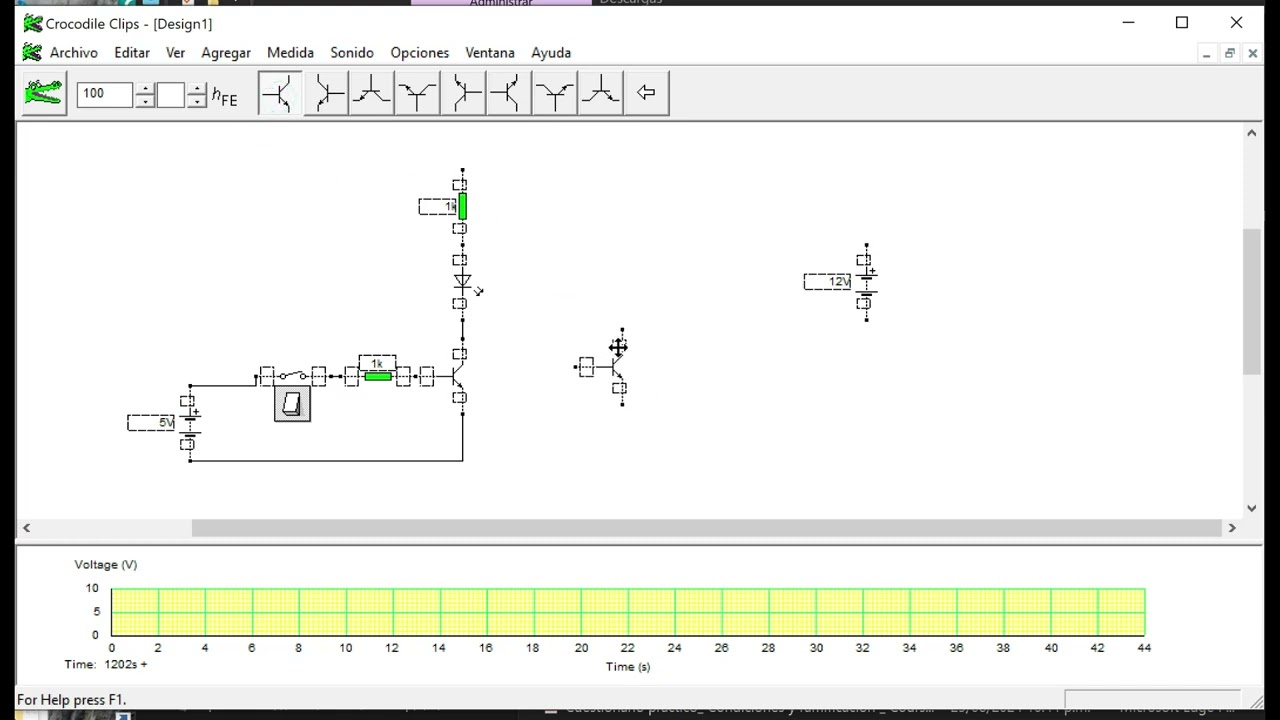Restore the Design1 document window
The width and height of the screenshot is (1280, 720).
pos(1230,53)
